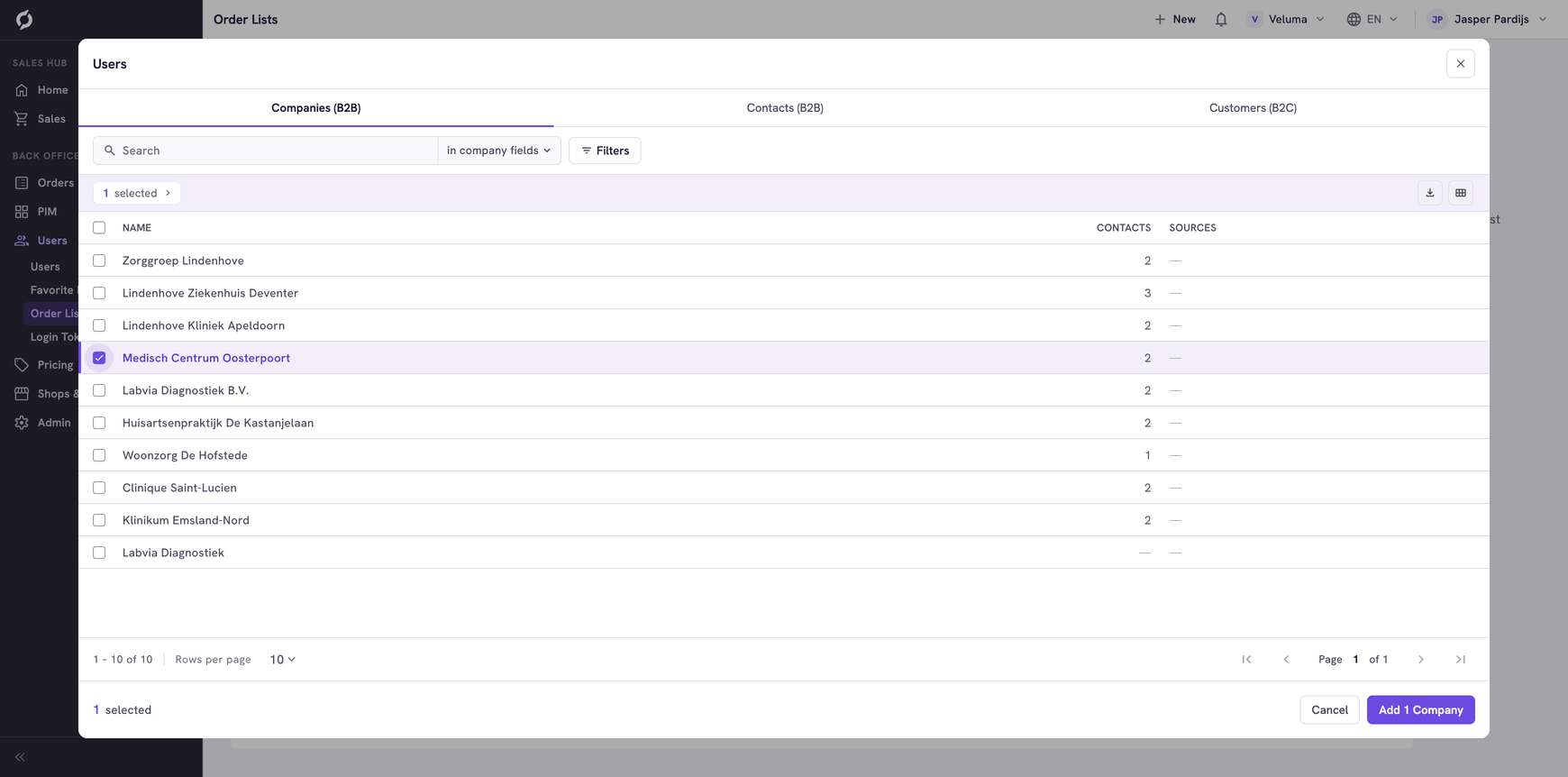Open Users submenu item in sidebar
1568x777 pixels.
pos(45,267)
